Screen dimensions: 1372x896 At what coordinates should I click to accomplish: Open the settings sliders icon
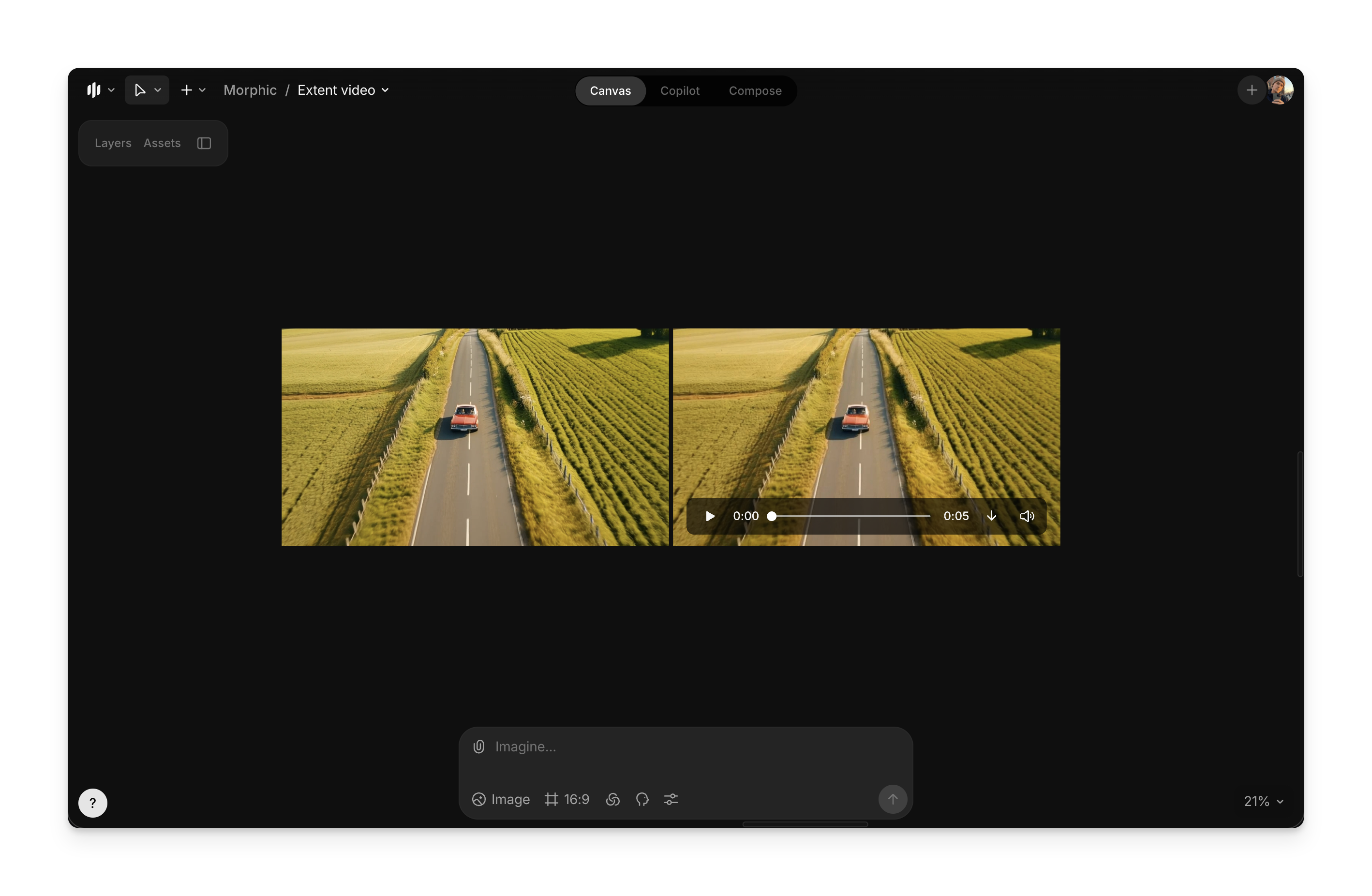tap(671, 799)
